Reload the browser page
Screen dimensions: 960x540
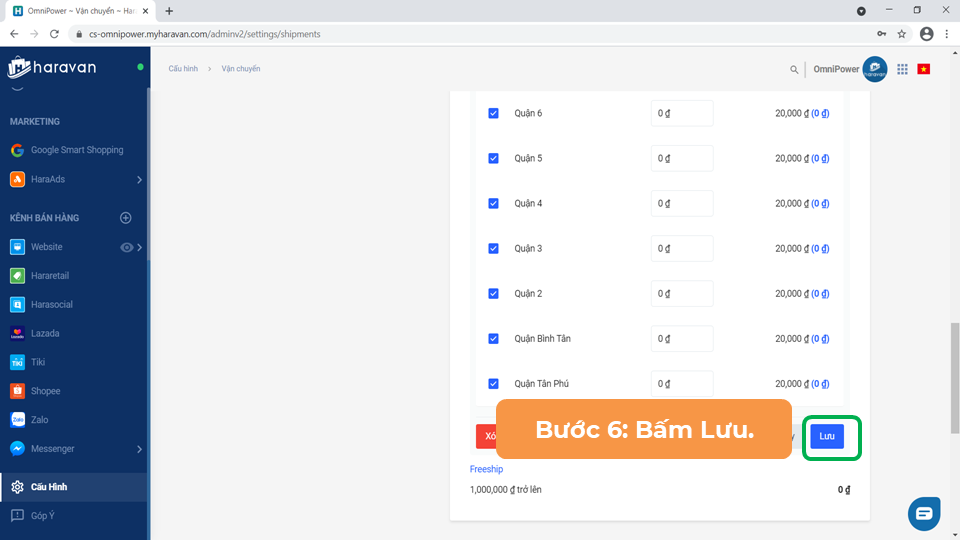click(x=54, y=34)
